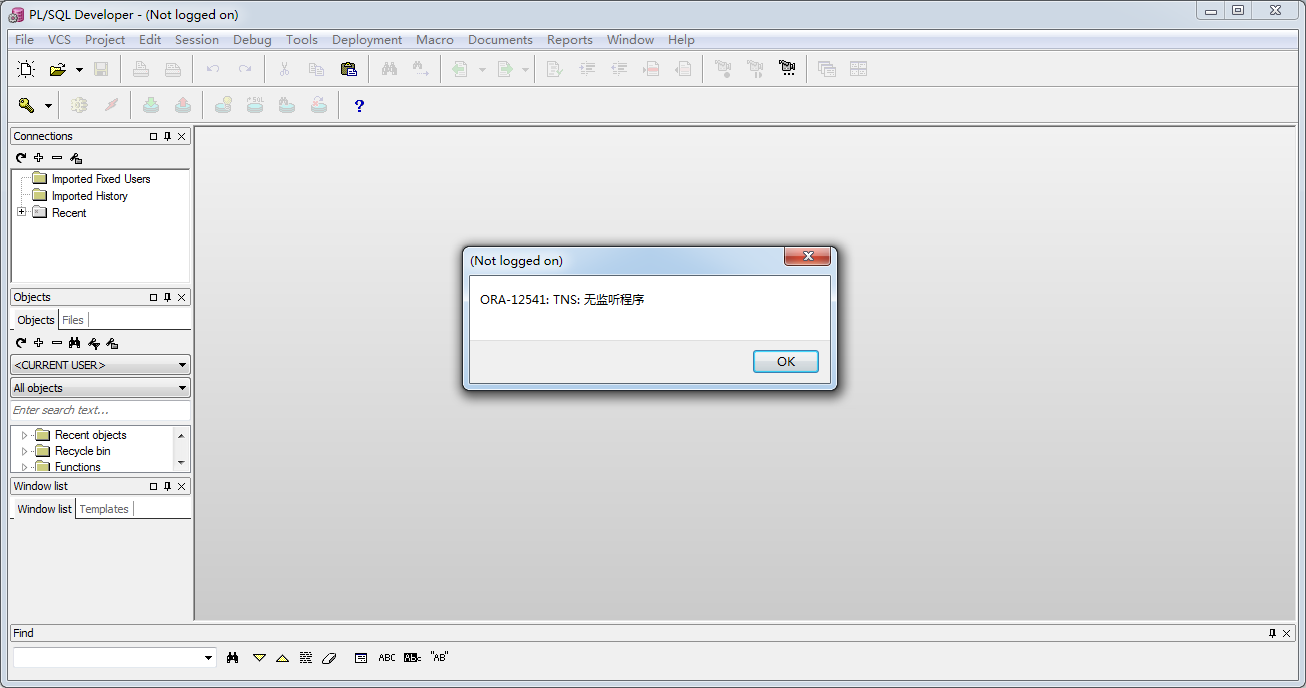Expand the Functions tree node

pos(24,467)
